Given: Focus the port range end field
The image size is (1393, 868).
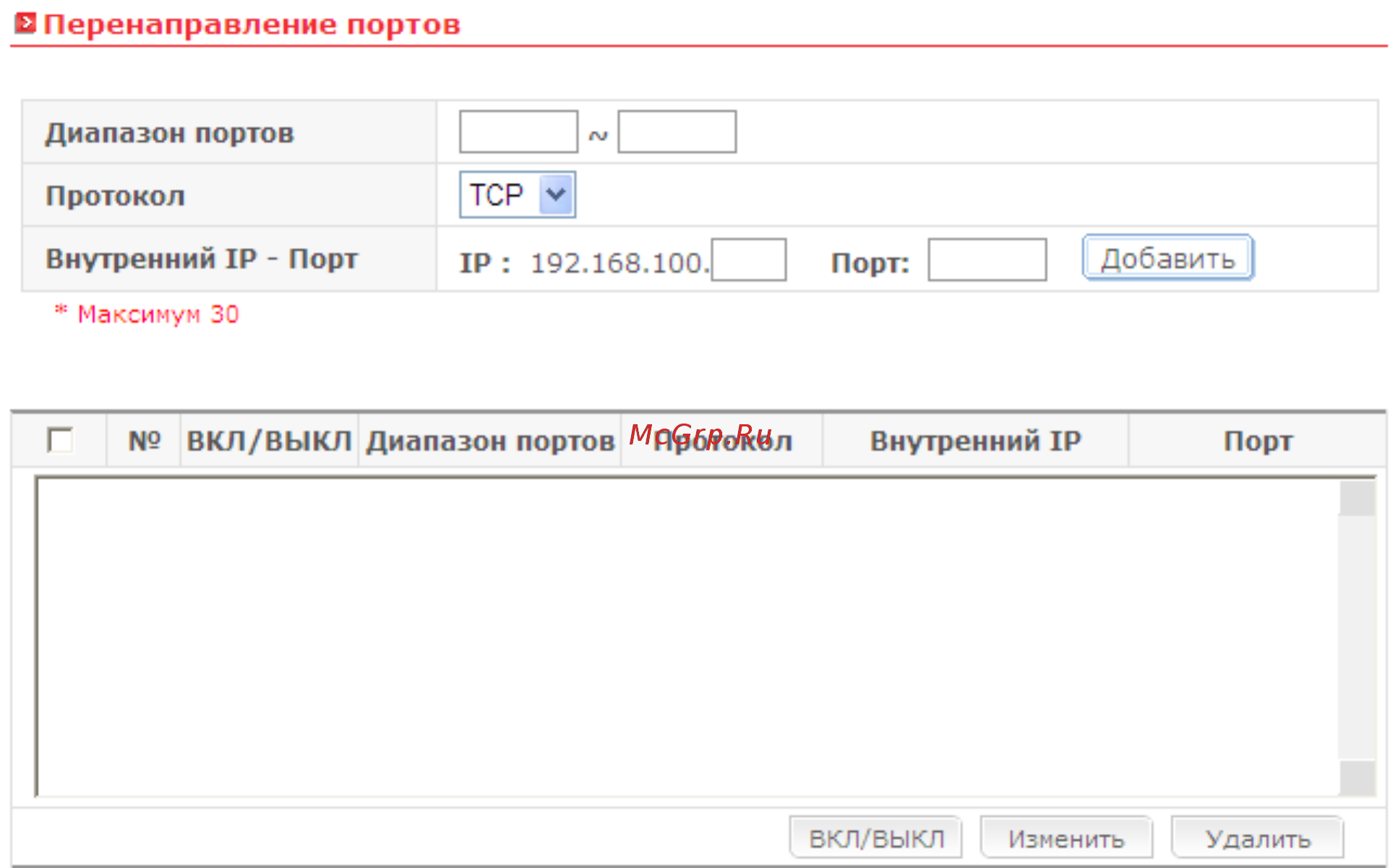Looking at the screenshot, I should (x=677, y=132).
